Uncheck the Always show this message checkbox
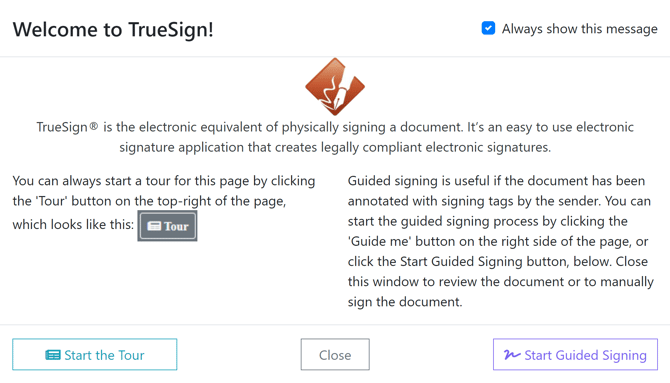The width and height of the screenshot is (670, 383). [x=488, y=28]
